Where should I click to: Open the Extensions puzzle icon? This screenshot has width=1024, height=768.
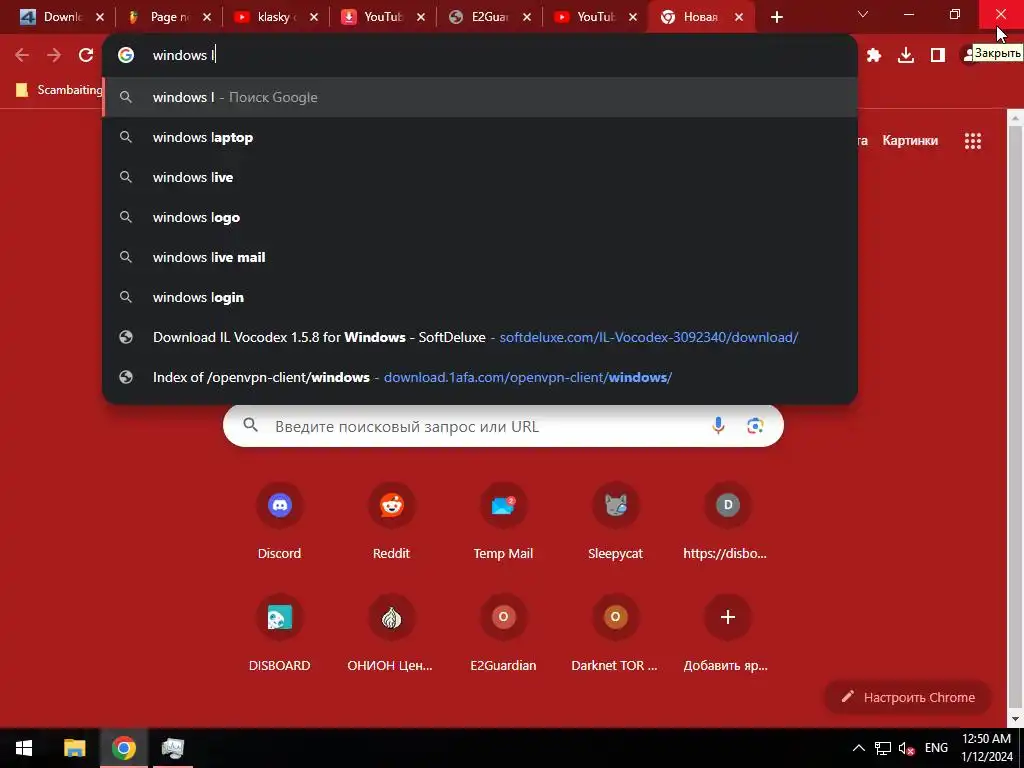(874, 55)
